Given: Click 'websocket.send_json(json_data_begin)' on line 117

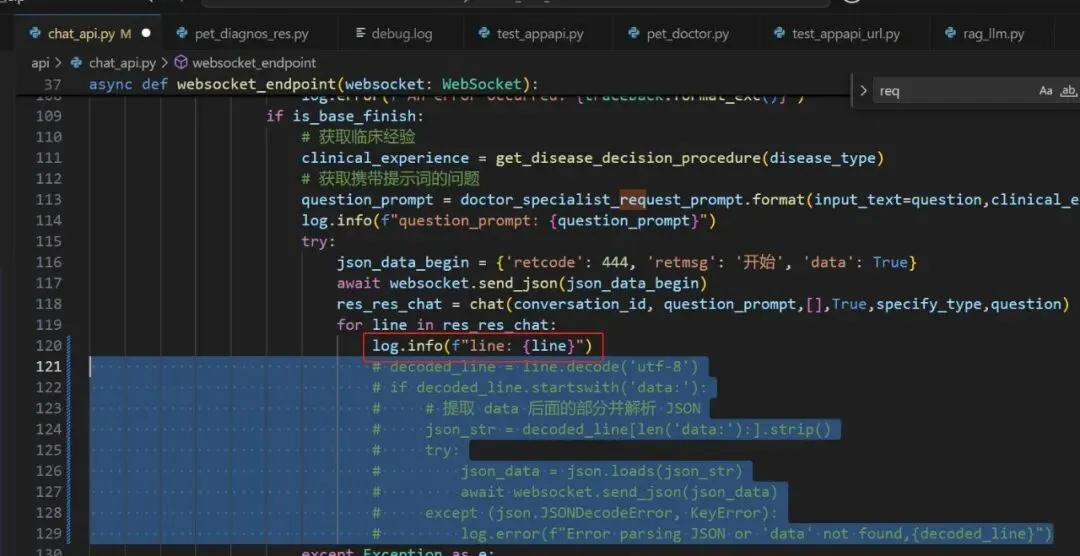Looking at the screenshot, I should coord(548,283).
